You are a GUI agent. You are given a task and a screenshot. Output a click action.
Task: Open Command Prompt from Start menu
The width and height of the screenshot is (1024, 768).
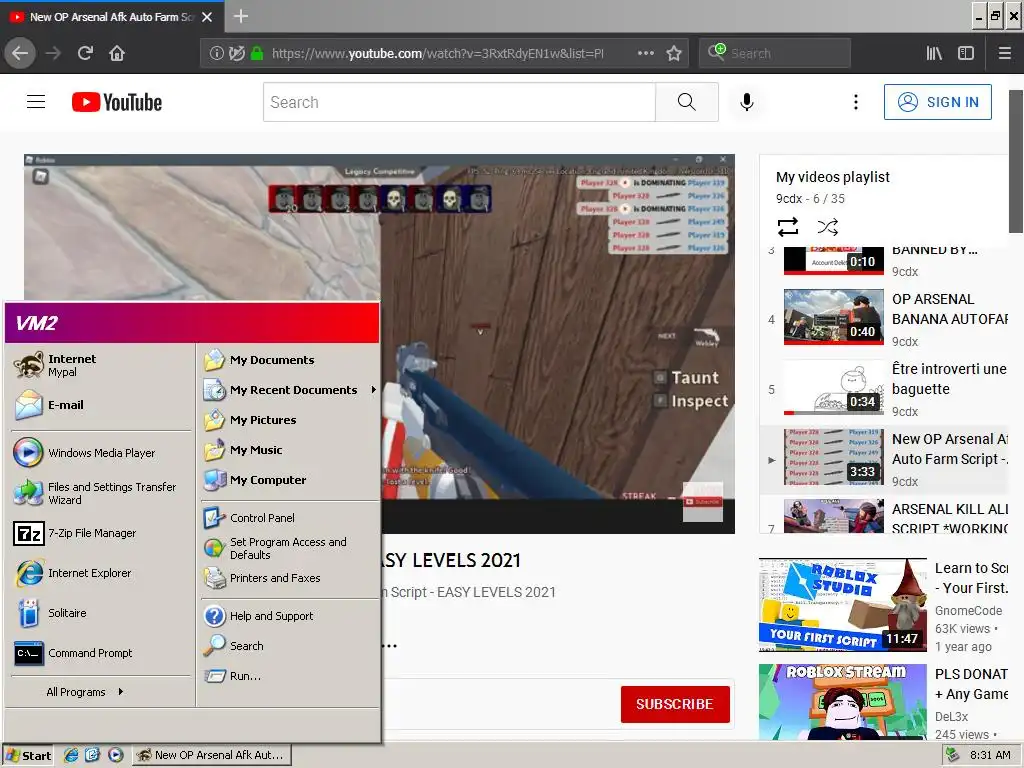(101, 652)
